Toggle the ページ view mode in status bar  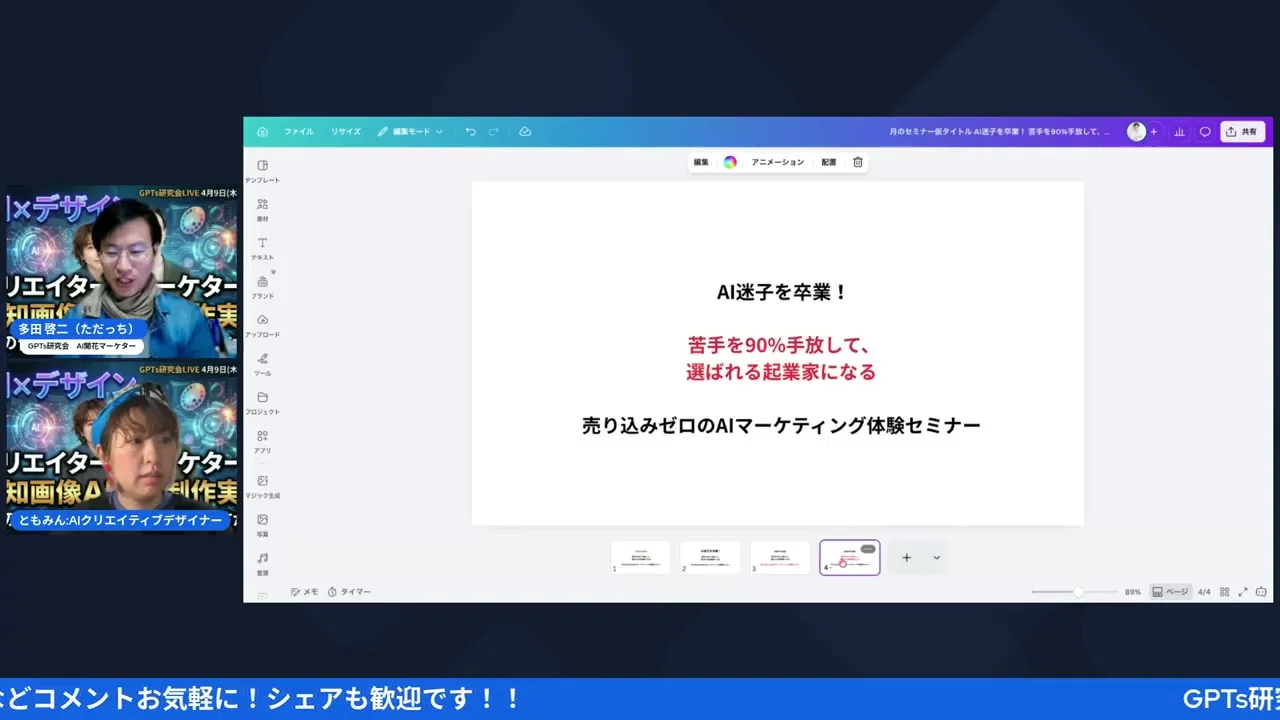pyautogui.click(x=1171, y=591)
